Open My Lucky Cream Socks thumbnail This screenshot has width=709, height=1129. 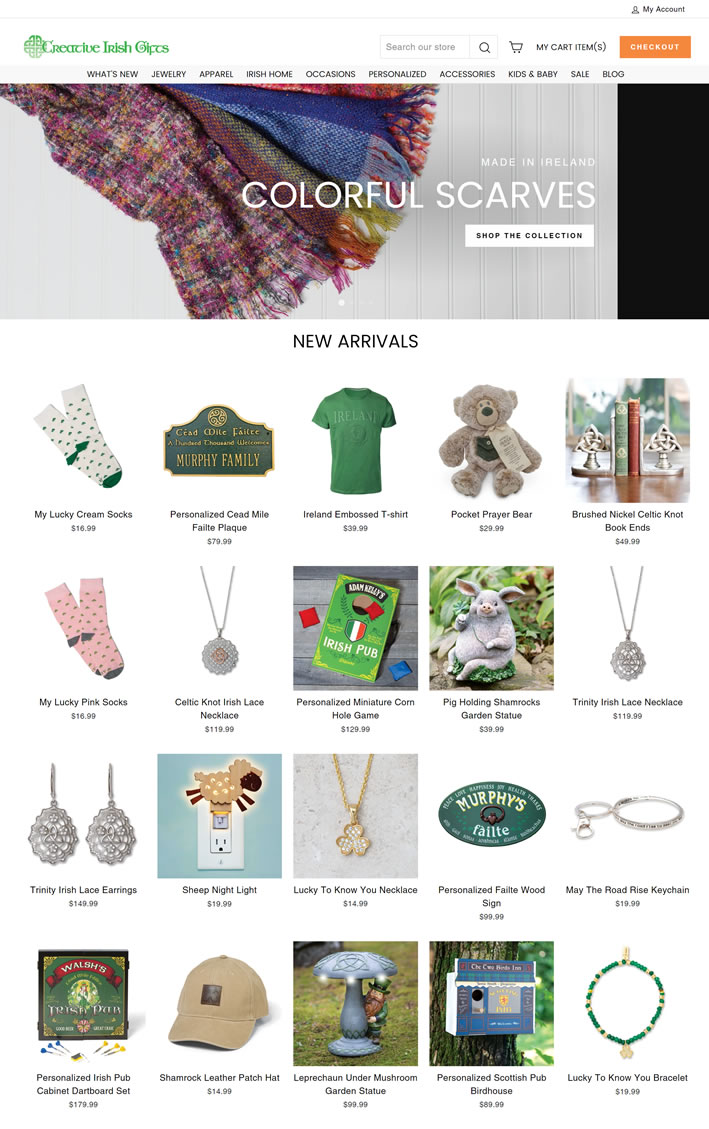[83, 439]
